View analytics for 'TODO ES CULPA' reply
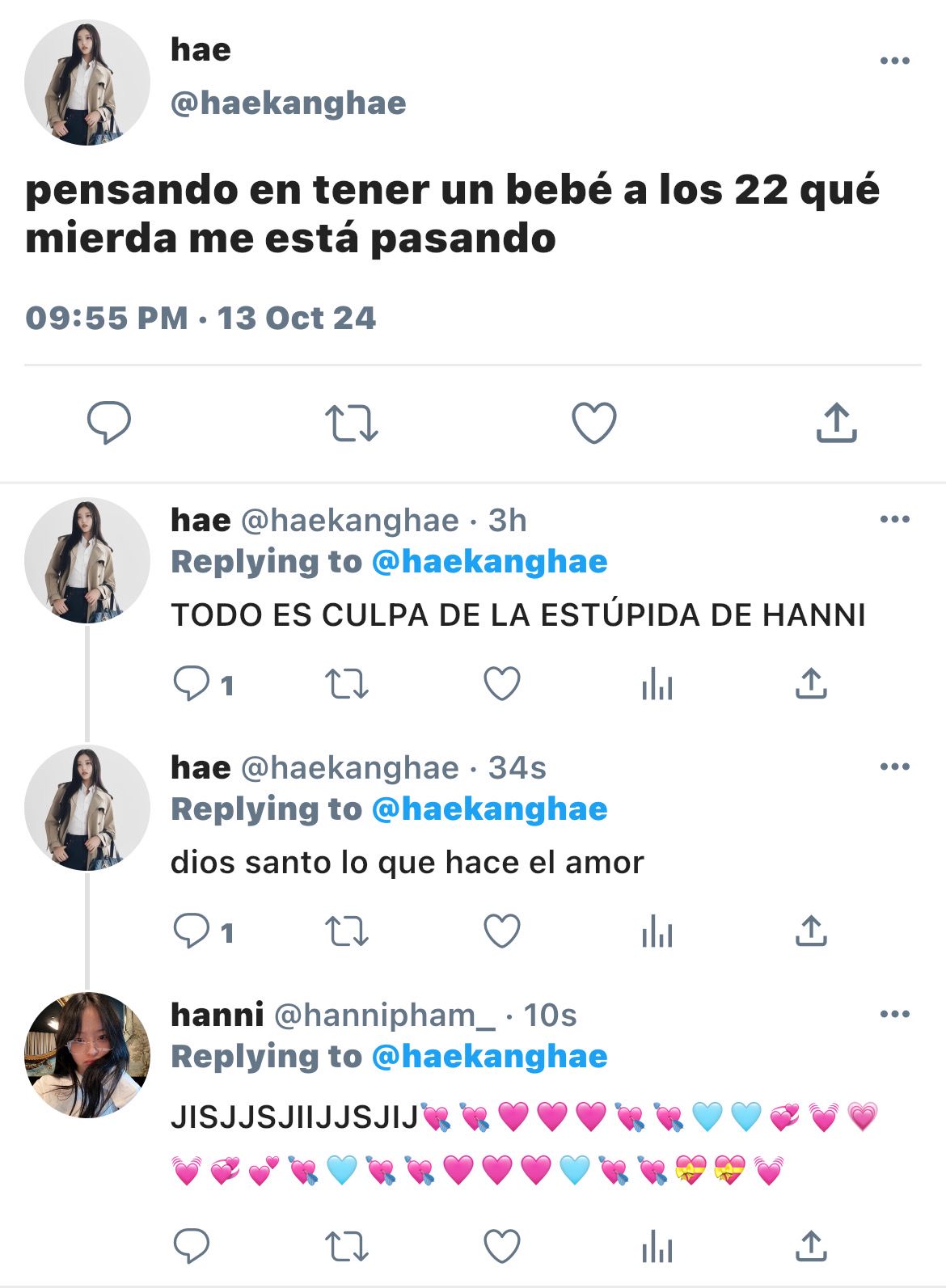The height and width of the screenshot is (1288, 946). pyautogui.click(x=657, y=685)
